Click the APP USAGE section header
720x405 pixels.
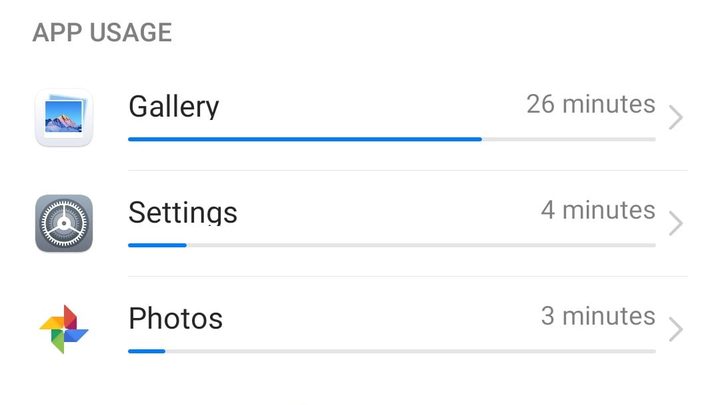(x=102, y=32)
